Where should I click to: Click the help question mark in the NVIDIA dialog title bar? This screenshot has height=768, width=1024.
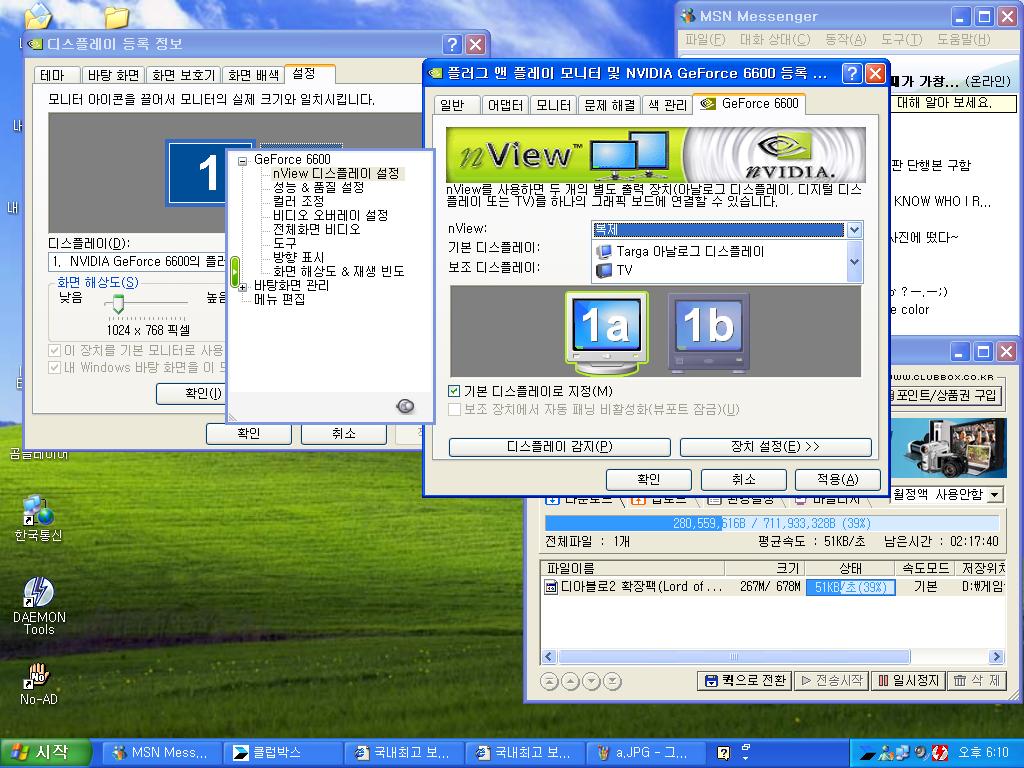tap(852, 73)
